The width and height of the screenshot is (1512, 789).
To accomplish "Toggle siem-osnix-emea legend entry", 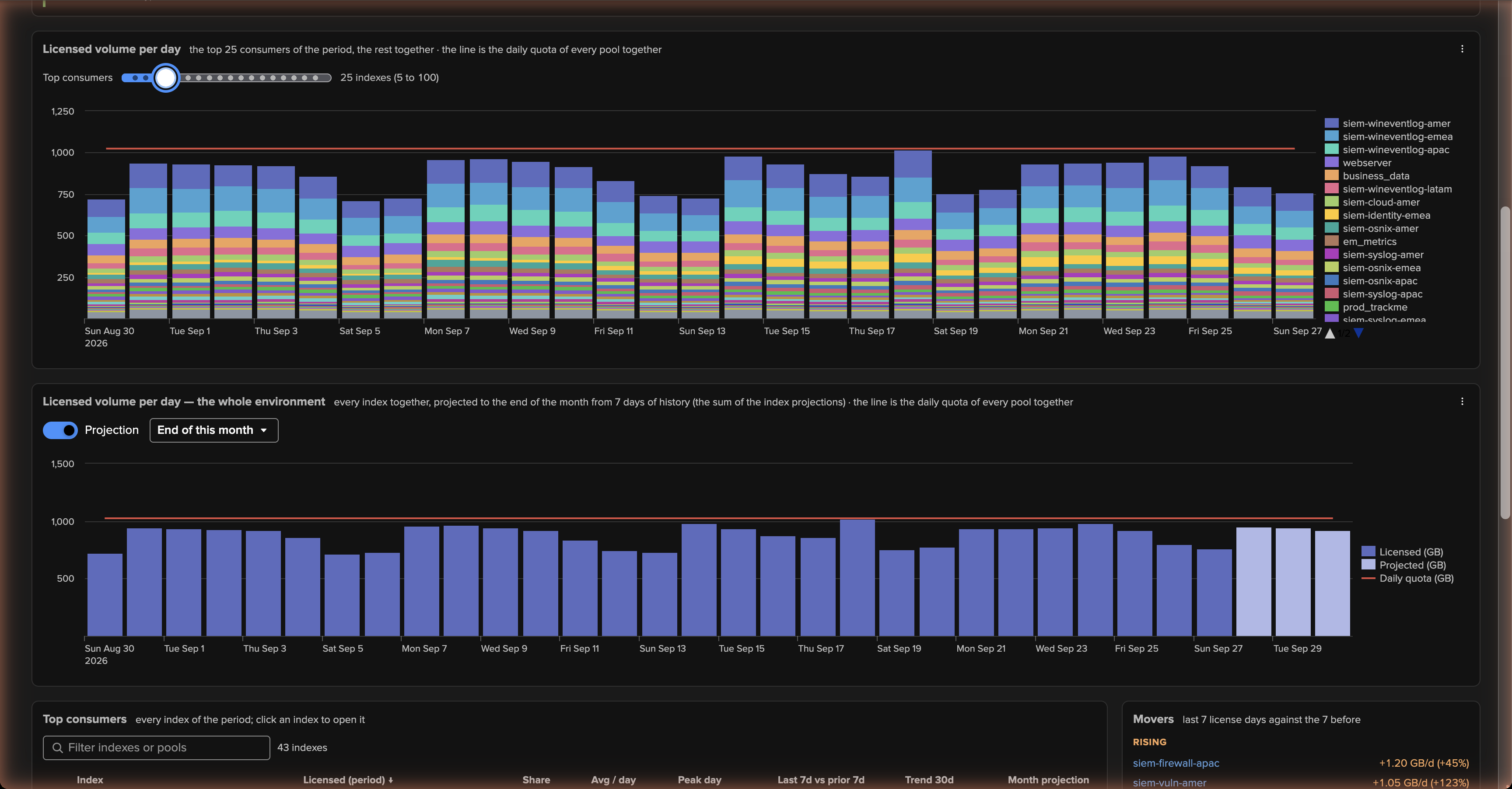I will point(1373,268).
